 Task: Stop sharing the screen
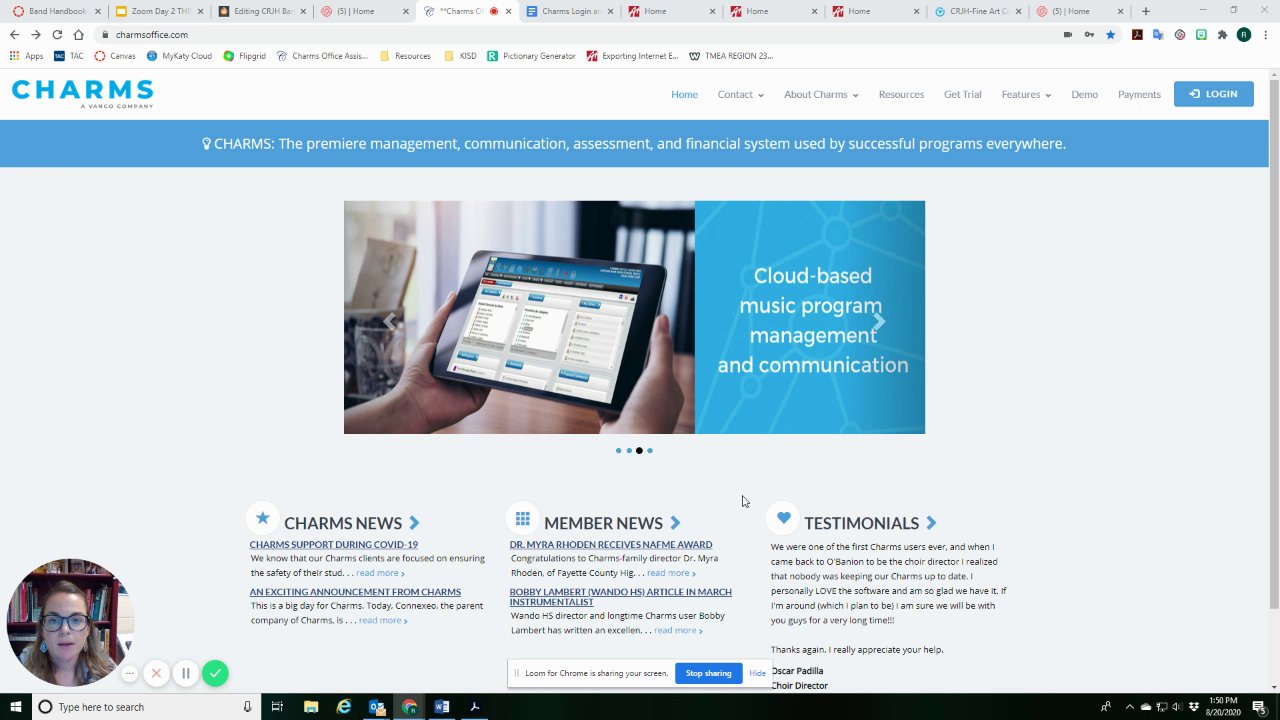pyautogui.click(x=708, y=673)
